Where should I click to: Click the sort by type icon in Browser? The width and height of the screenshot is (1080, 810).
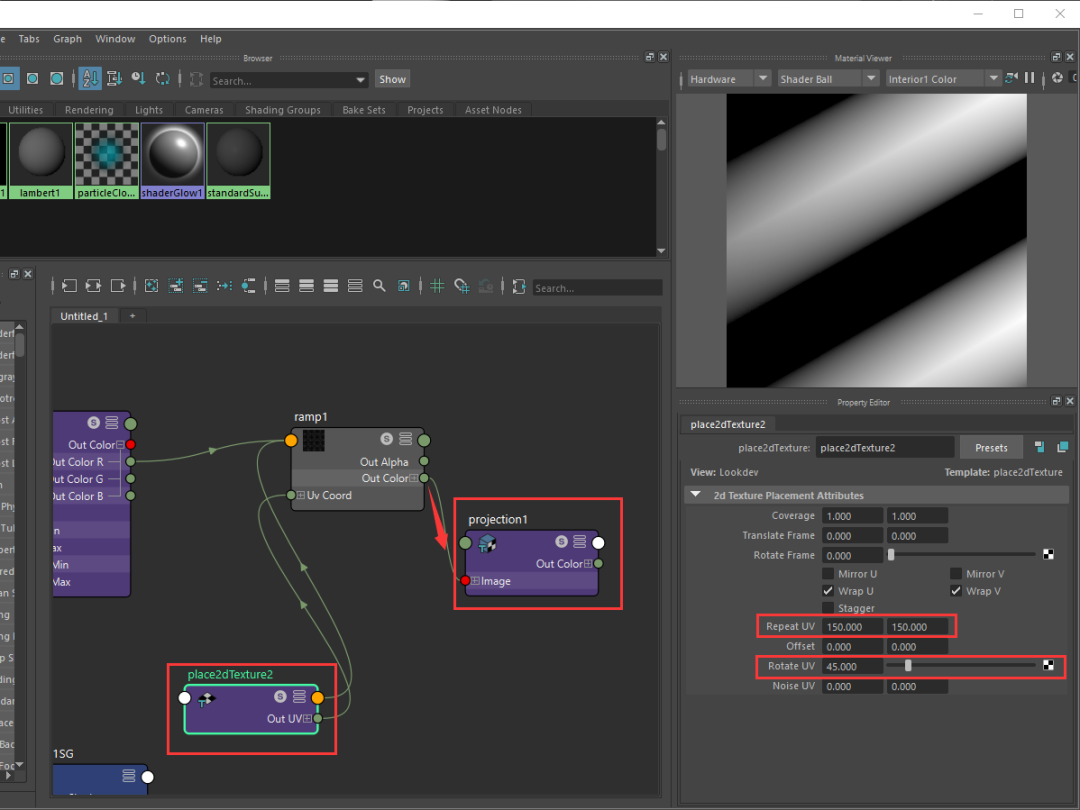pyautogui.click(x=114, y=79)
